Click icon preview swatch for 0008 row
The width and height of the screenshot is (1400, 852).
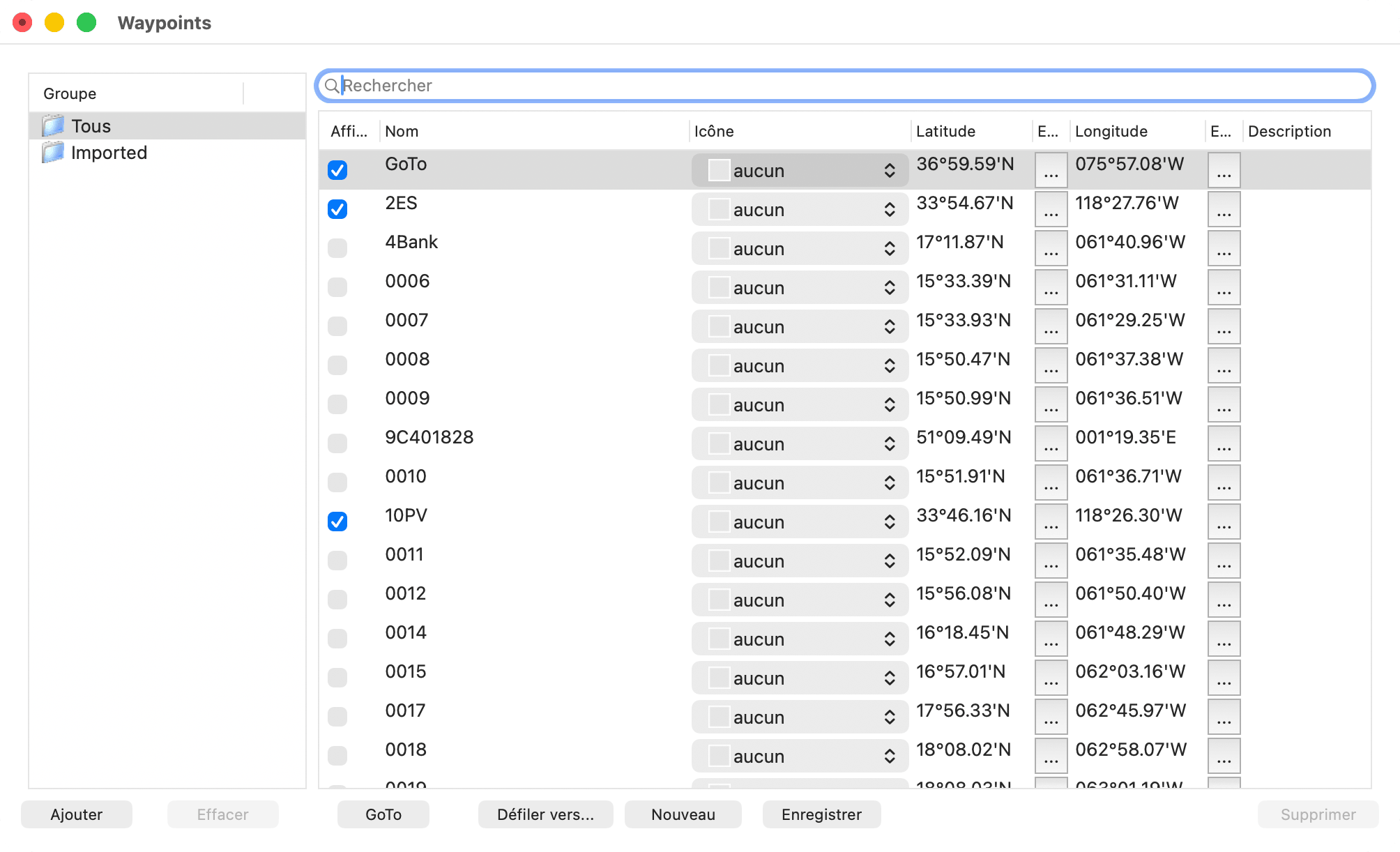(x=719, y=365)
